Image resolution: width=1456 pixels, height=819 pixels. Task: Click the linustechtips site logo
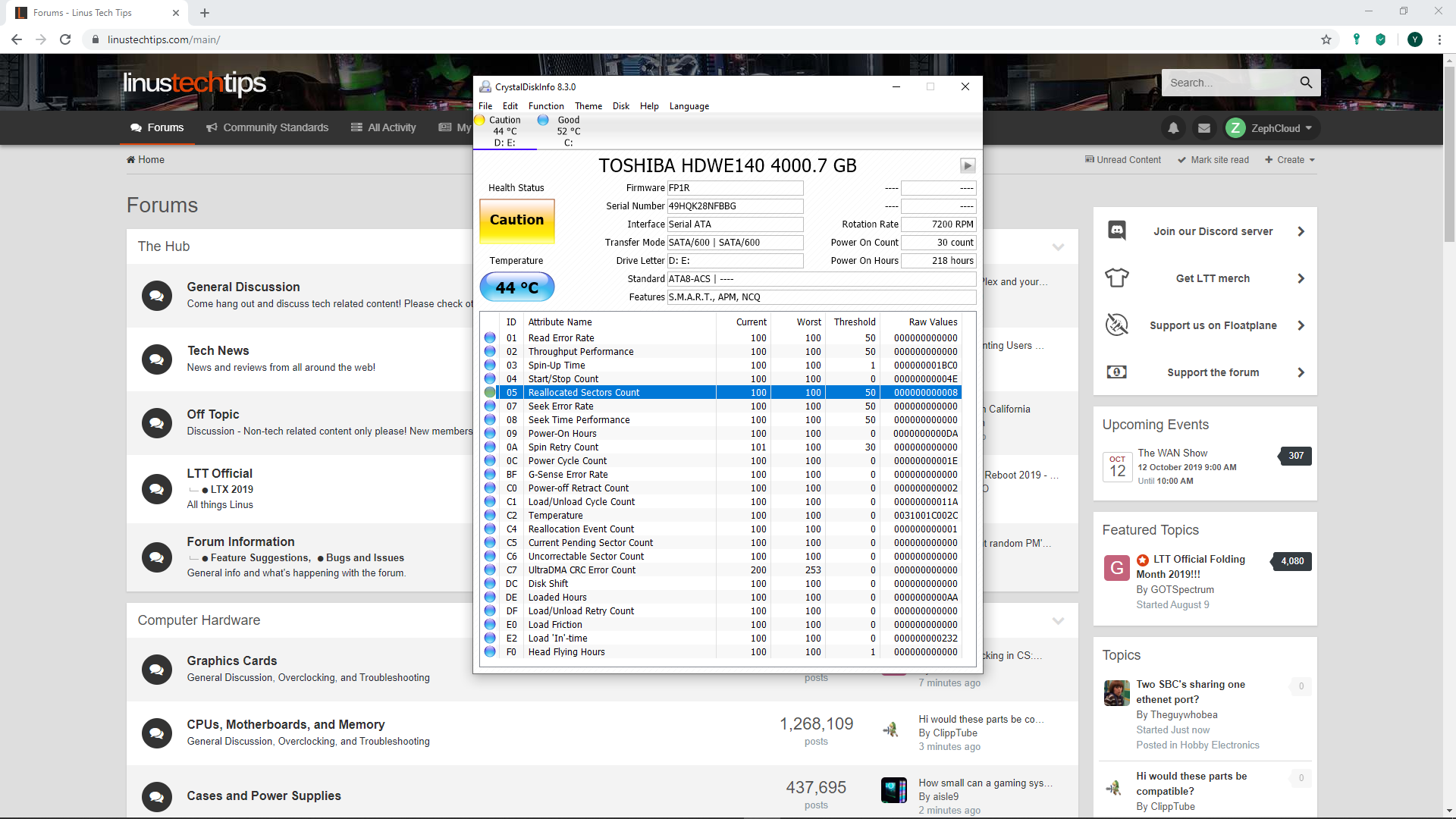pyautogui.click(x=194, y=82)
